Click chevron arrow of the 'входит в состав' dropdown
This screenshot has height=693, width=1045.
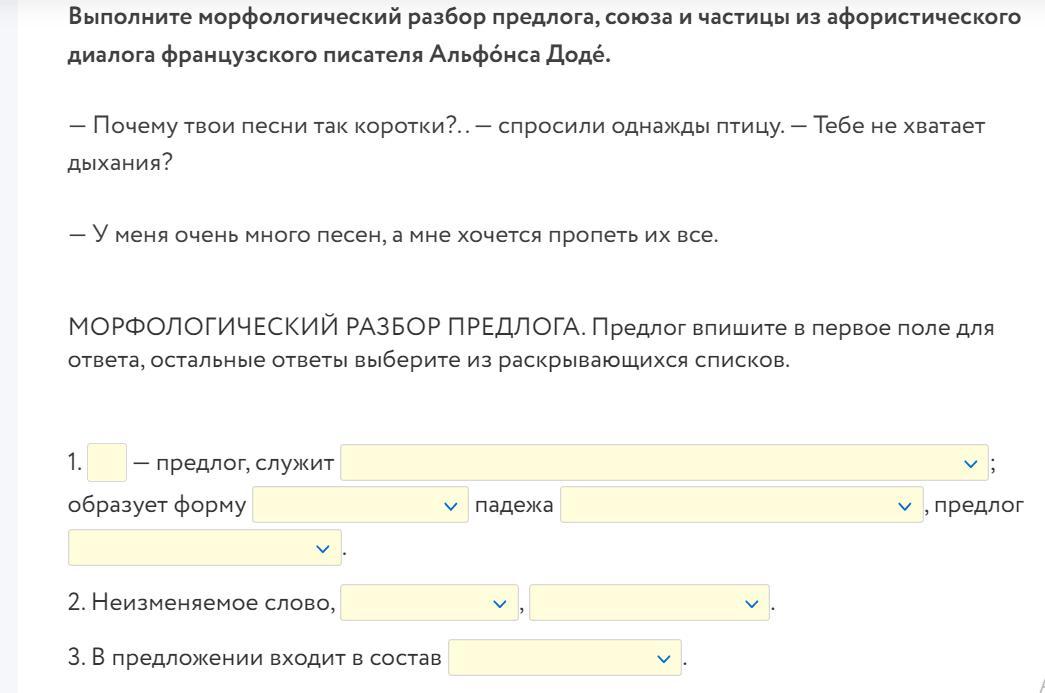point(664,659)
